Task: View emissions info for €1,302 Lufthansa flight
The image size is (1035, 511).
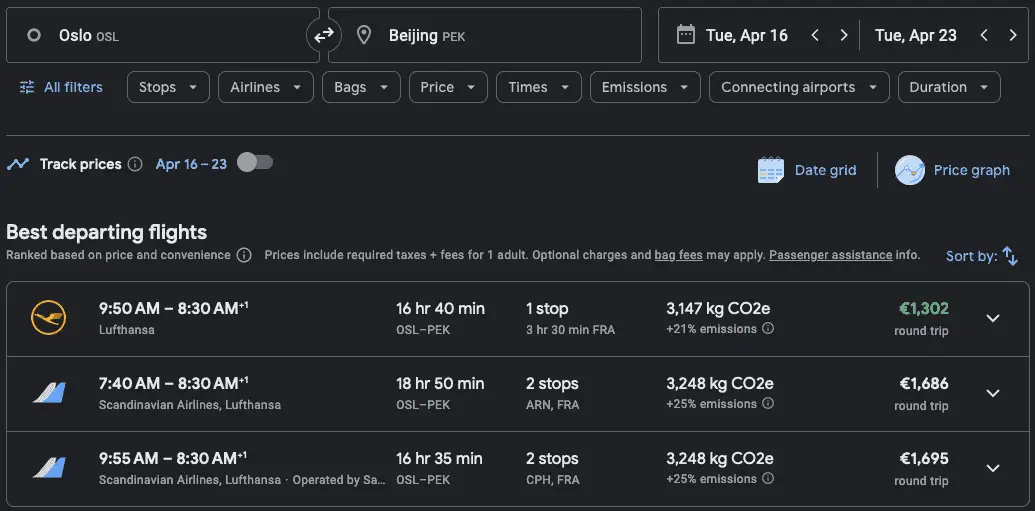Action: pyautogui.click(x=768, y=329)
